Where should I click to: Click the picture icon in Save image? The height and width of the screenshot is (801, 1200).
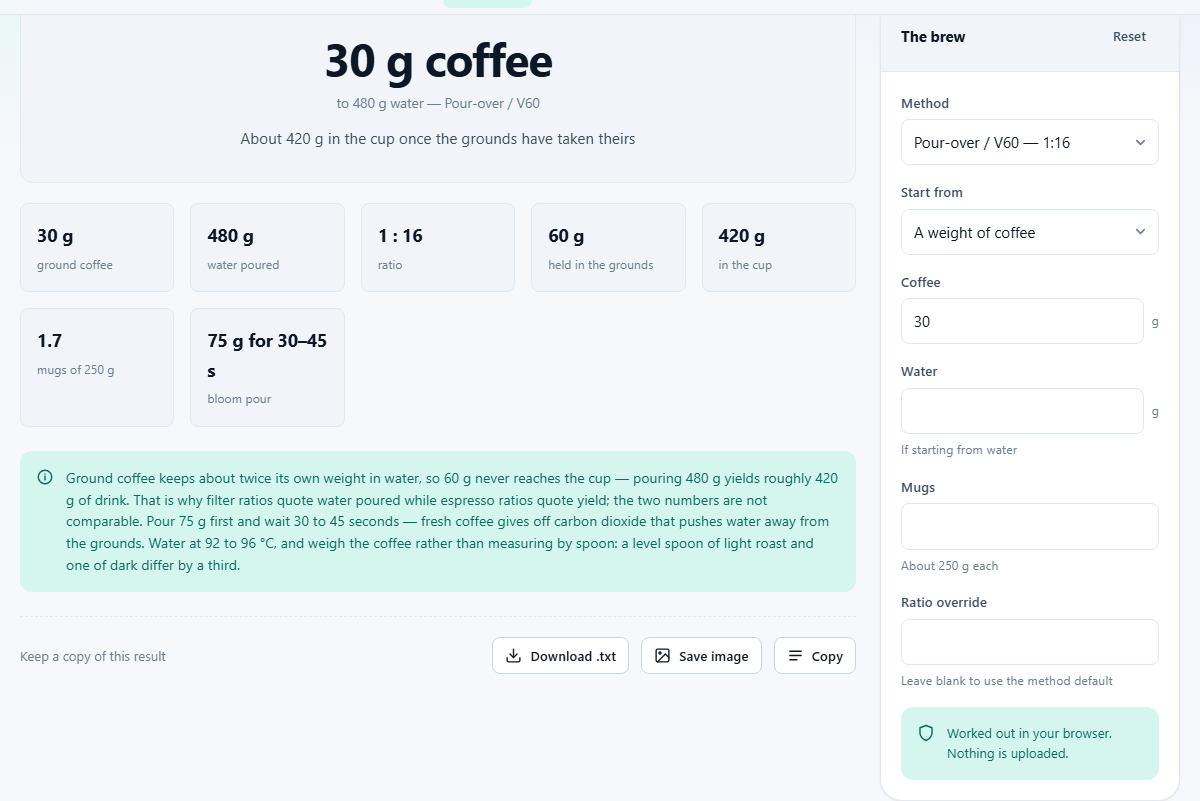pyautogui.click(x=662, y=656)
